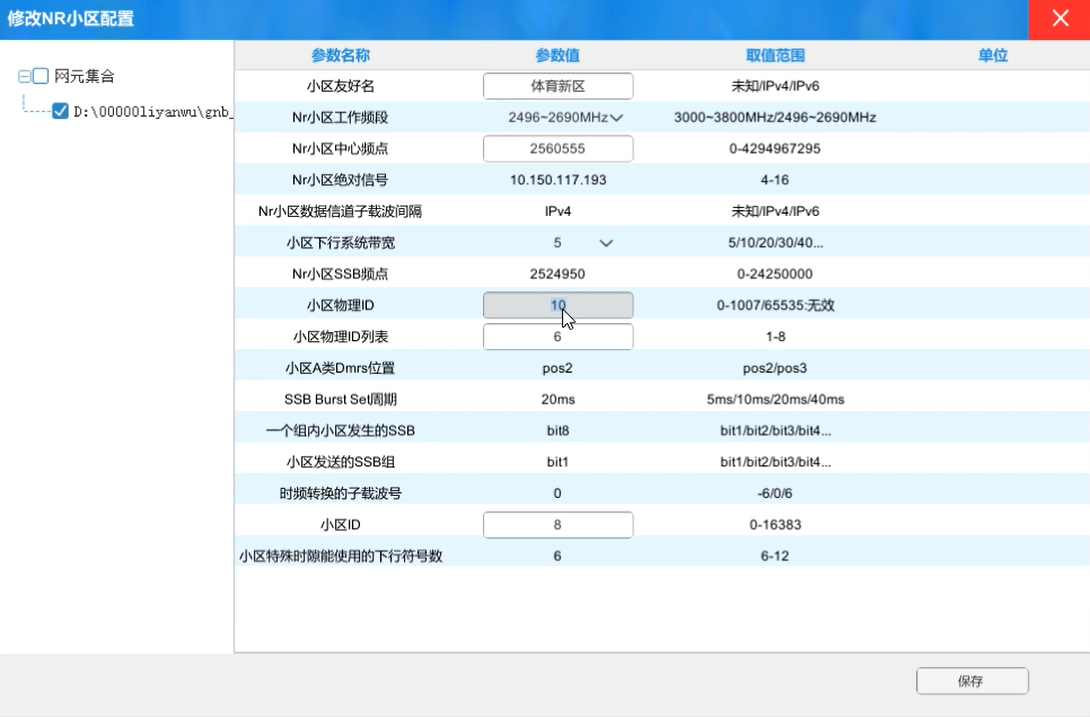1090x717 pixels.
Task: Click the 取值范围 column header
Action: tap(775, 56)
